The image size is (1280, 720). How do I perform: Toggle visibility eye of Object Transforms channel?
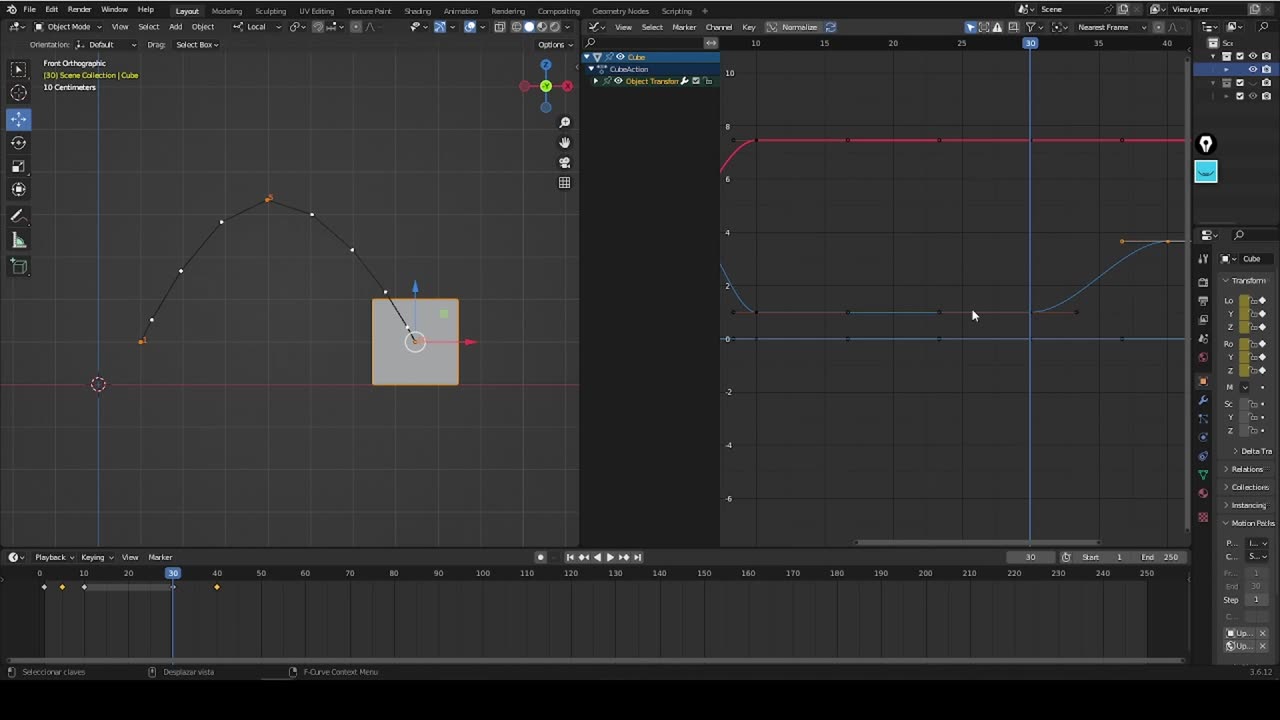[x=618, y=81]
